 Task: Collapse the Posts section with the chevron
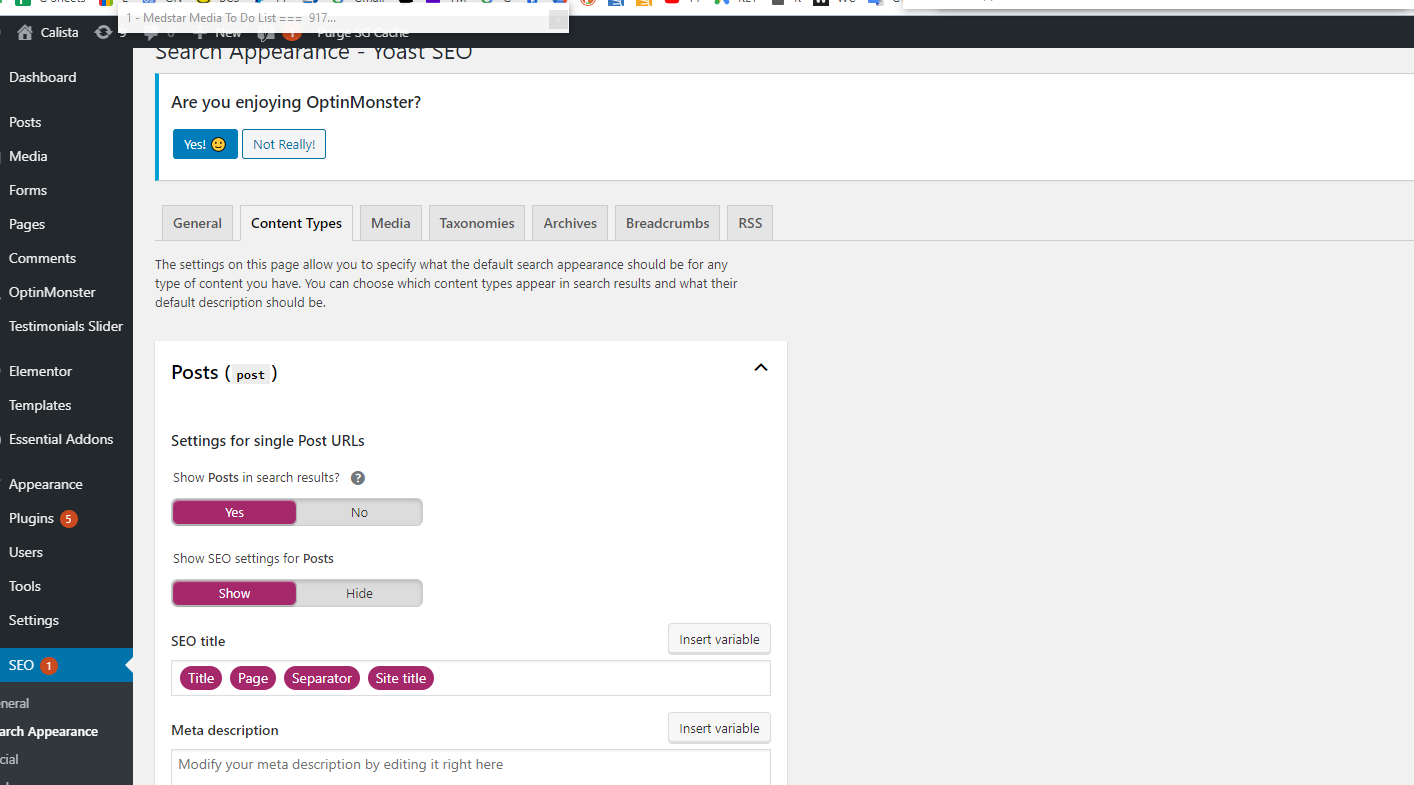point(761,368)
